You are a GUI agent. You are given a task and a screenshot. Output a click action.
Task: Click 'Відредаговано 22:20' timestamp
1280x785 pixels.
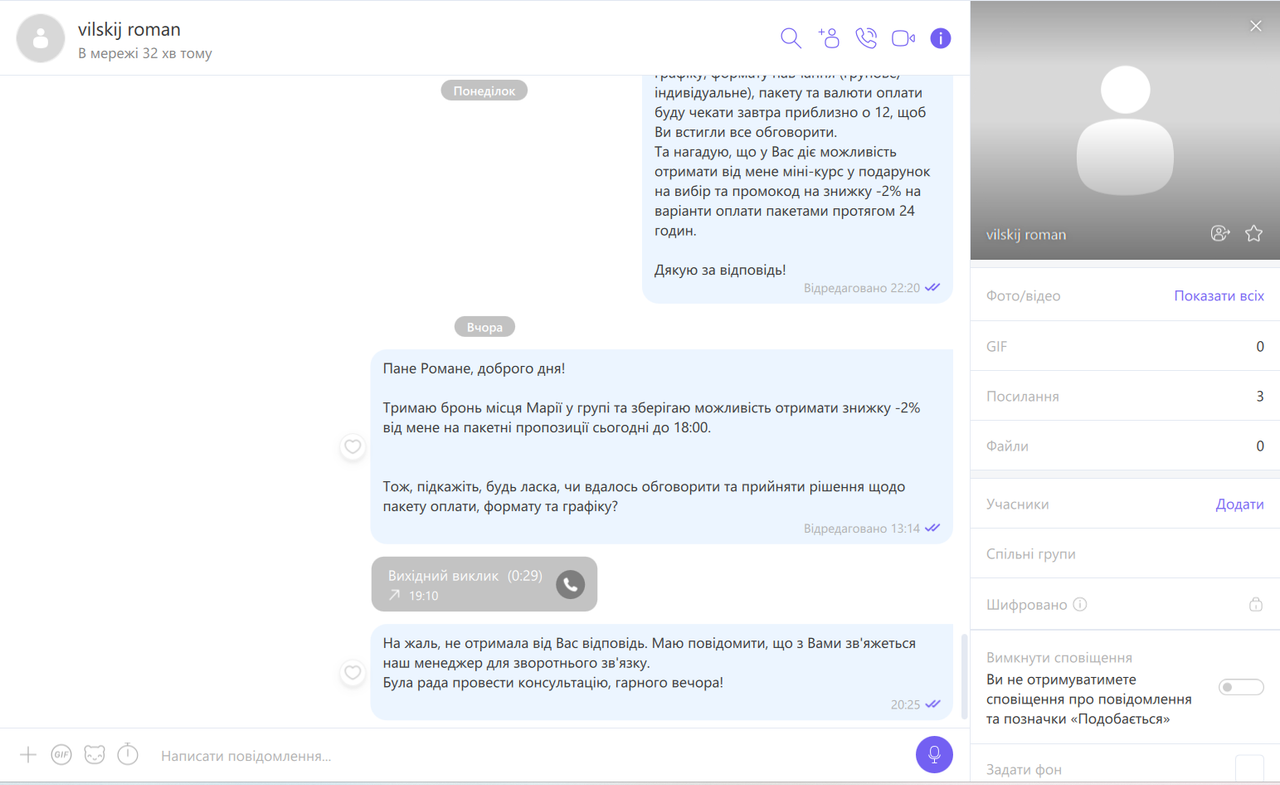861,288
